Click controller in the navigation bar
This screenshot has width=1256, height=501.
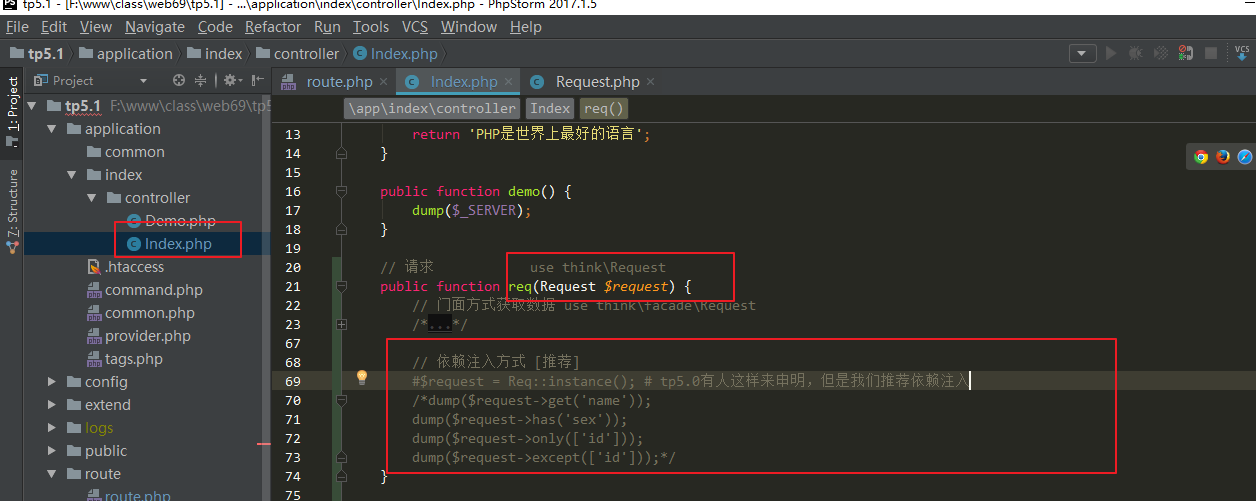coord(297,54)
